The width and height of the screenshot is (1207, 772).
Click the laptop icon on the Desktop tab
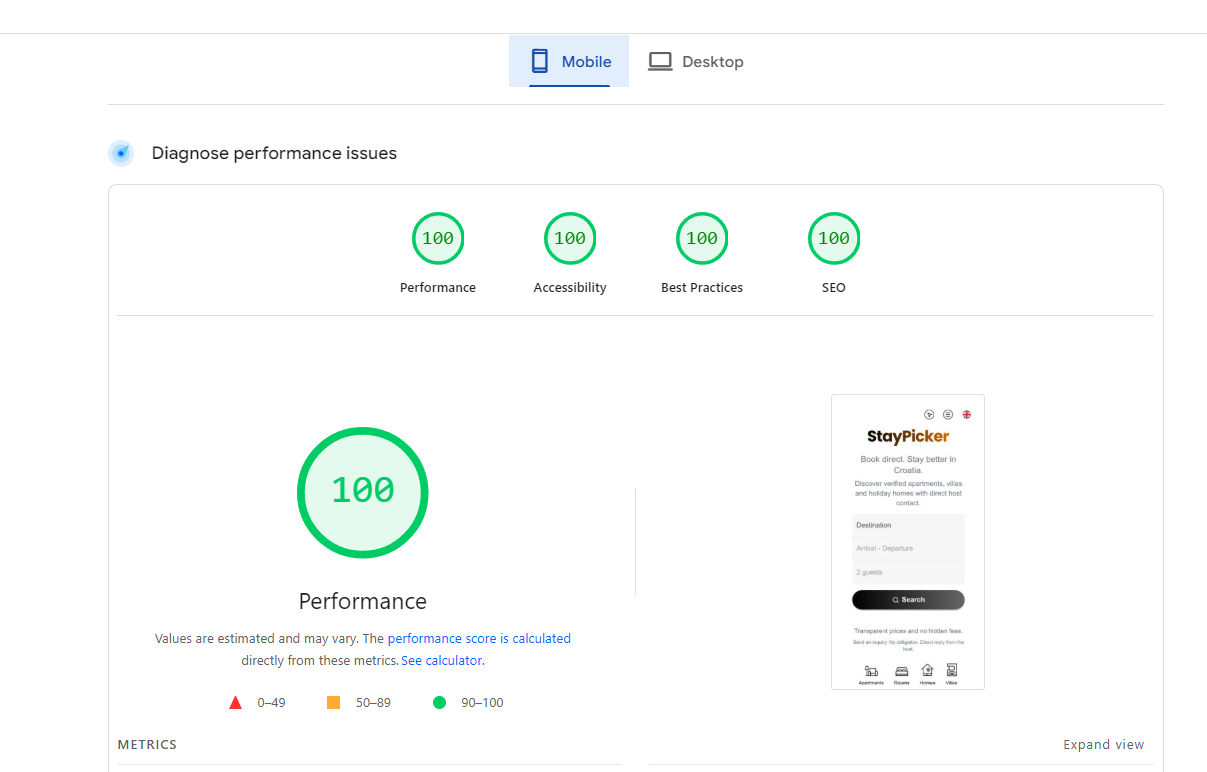660,61
